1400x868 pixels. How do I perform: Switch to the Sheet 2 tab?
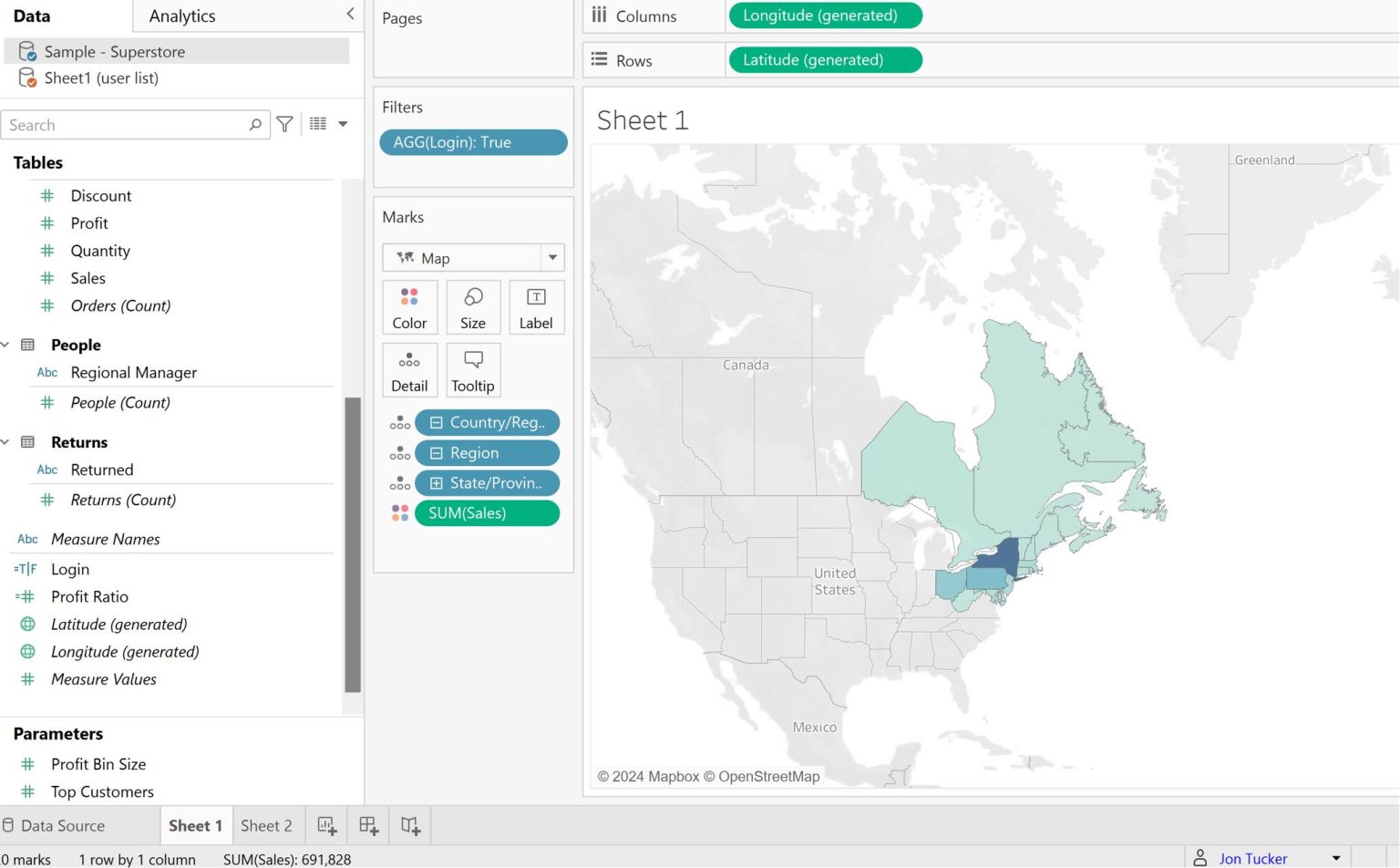pos(268,824)
